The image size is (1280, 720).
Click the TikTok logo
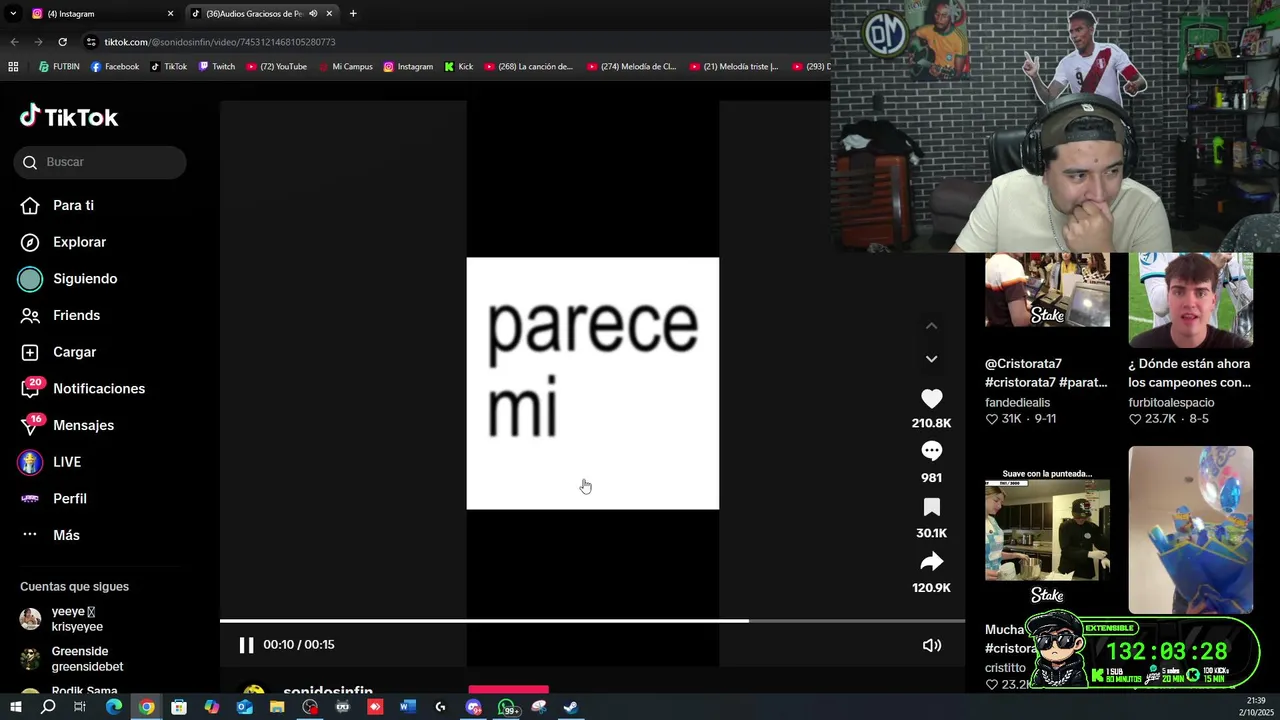69,117
